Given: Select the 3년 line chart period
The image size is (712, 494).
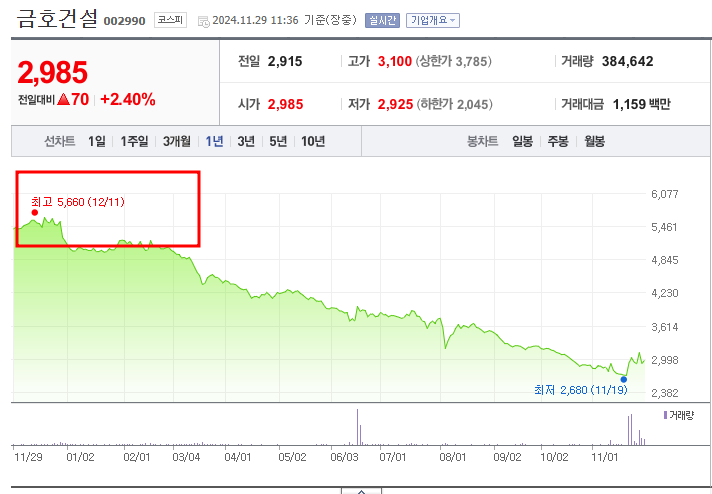Looking at the screenshot, I should (x=246, y=141).
